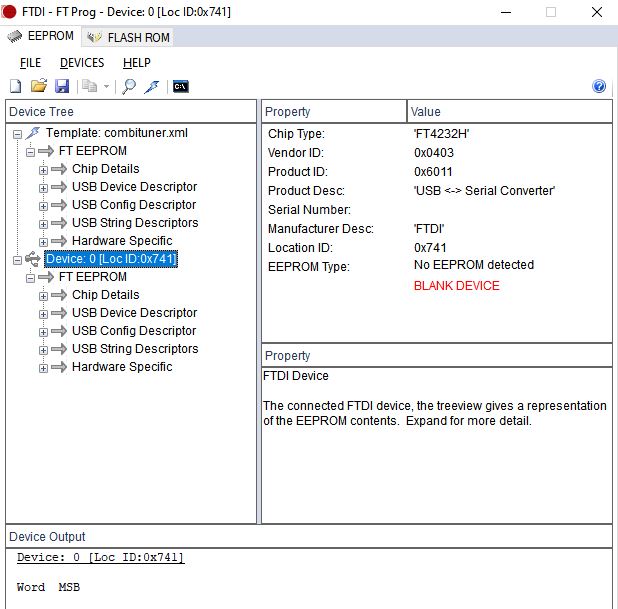Expand USB Config Descriptor under the template

pyautogui.click(x=43, y=206)
